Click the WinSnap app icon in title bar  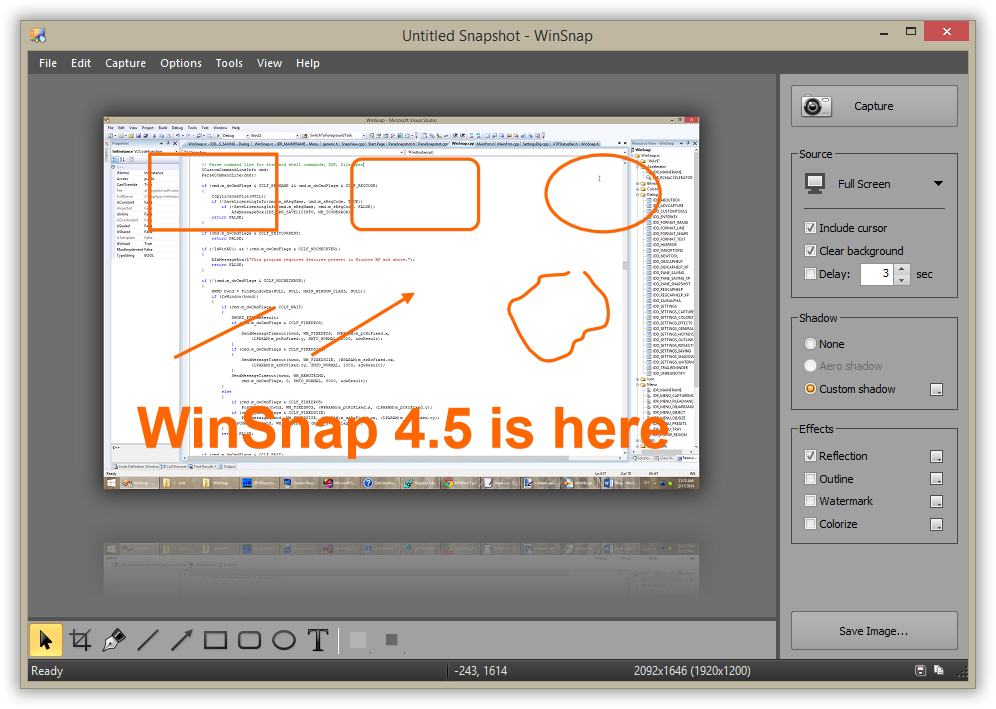[x=38, y=35]
